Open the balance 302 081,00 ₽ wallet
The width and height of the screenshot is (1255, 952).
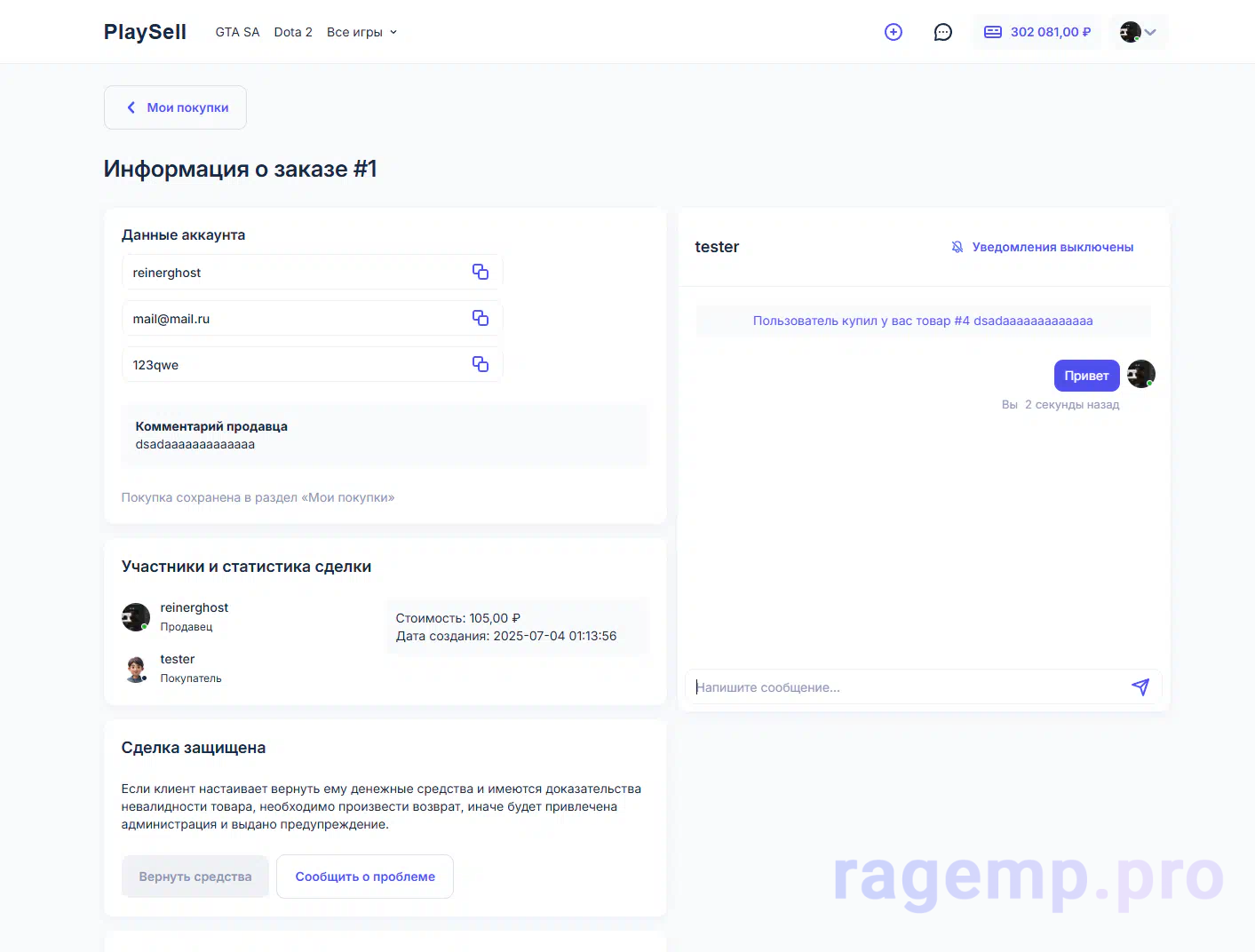1037,32
